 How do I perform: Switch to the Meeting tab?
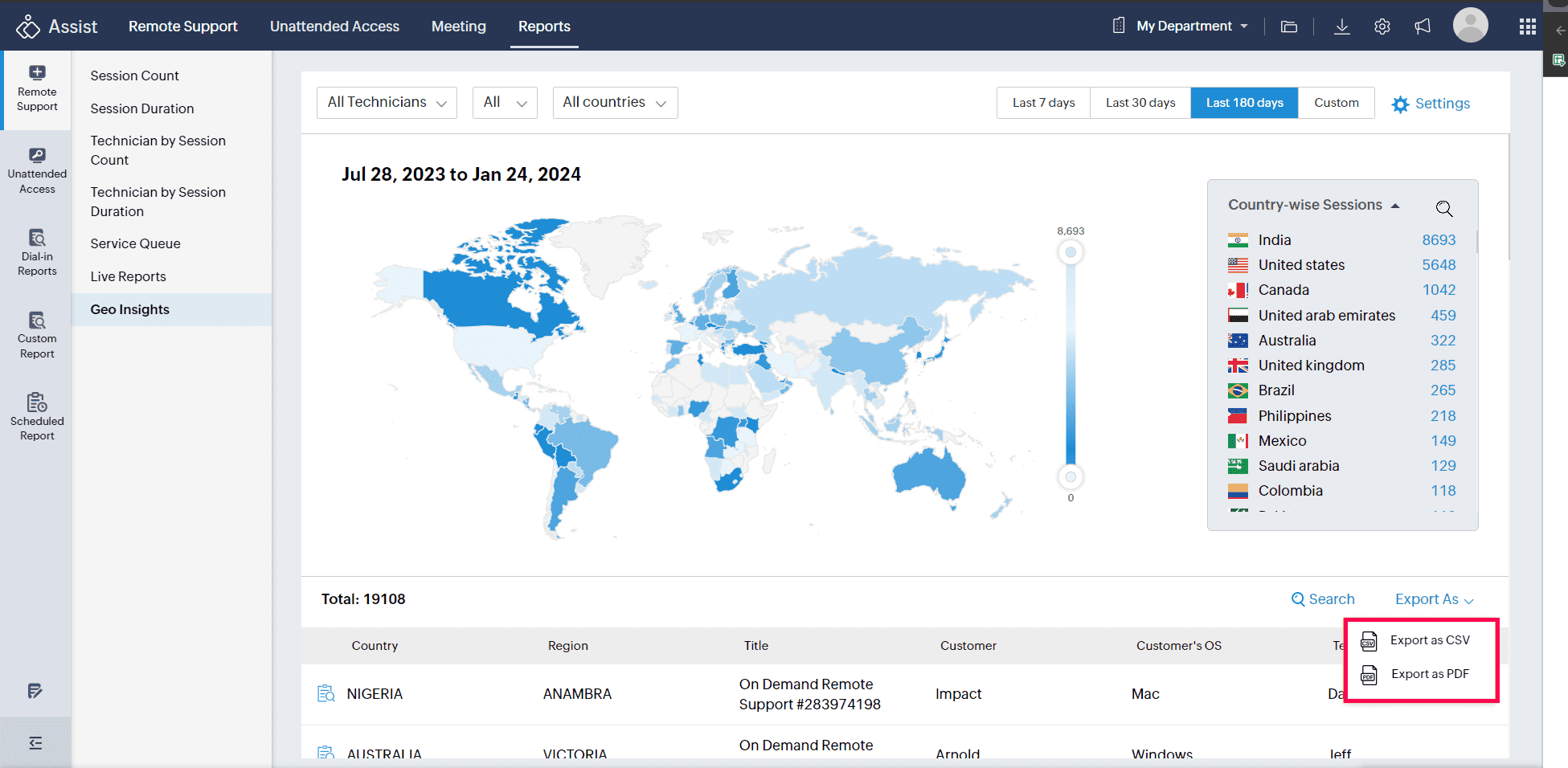point(458,26)
